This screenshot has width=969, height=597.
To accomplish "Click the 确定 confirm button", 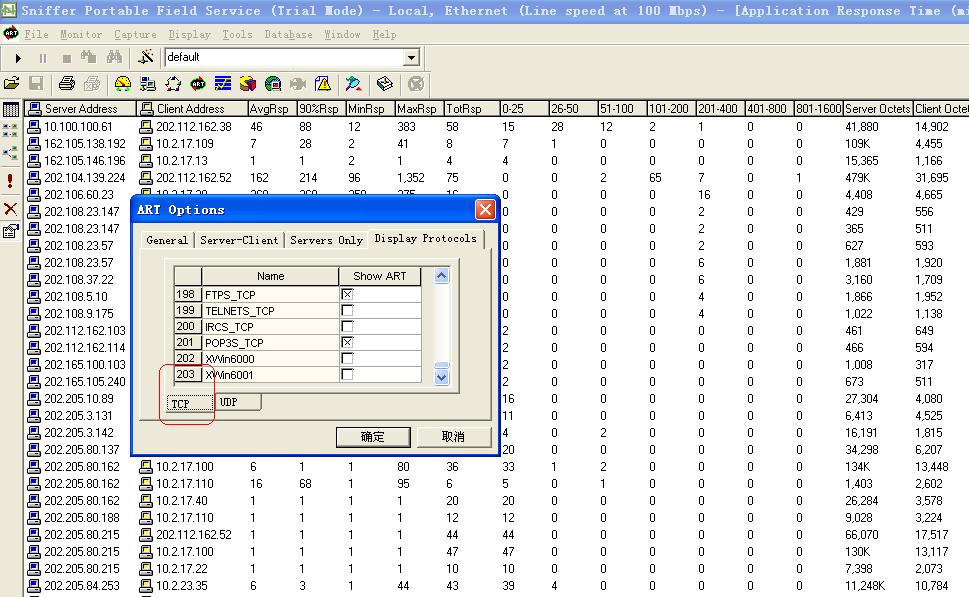I will (372, 437).
